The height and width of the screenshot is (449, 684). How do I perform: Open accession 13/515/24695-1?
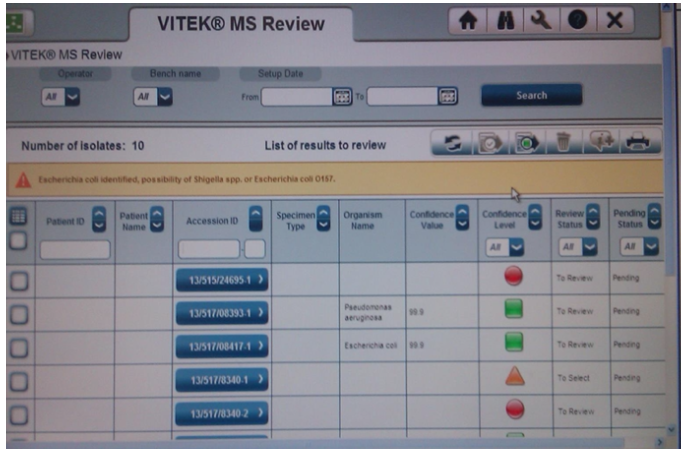point(222,280)
